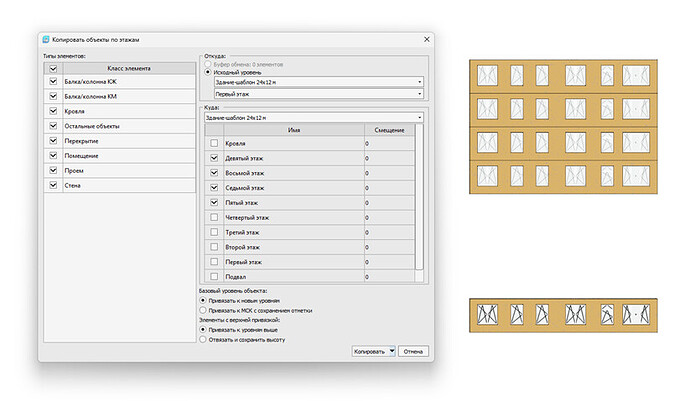The height and width of the screenshot is (401, 690).
Task: Click the Смещение cell for Пятый этаж
Action: click(x=389, y=202)
